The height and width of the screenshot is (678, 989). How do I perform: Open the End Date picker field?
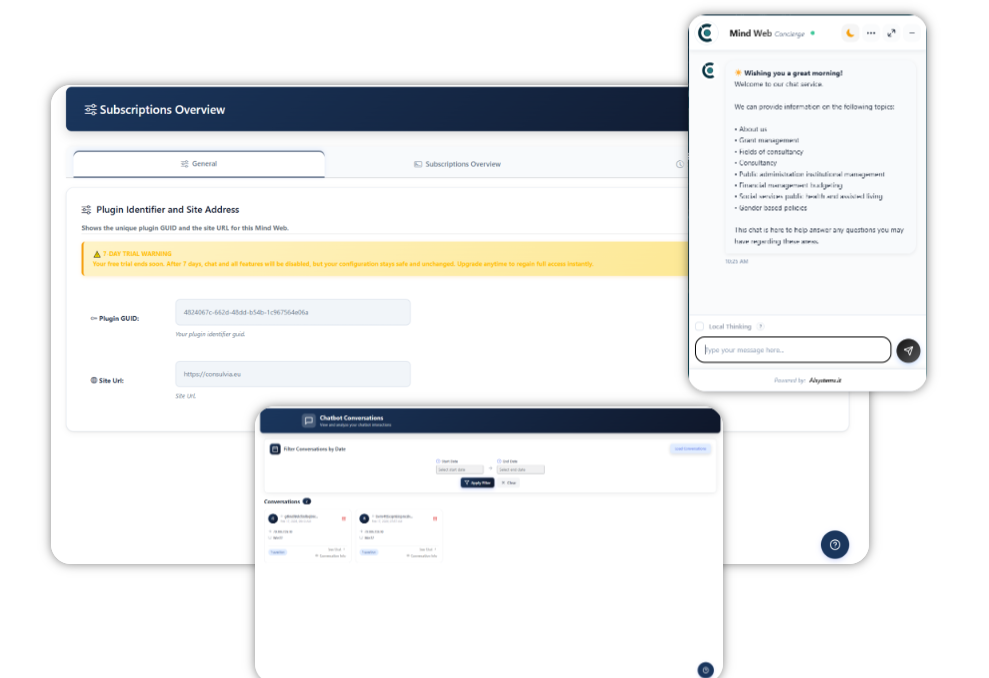[x=521, y=469]
